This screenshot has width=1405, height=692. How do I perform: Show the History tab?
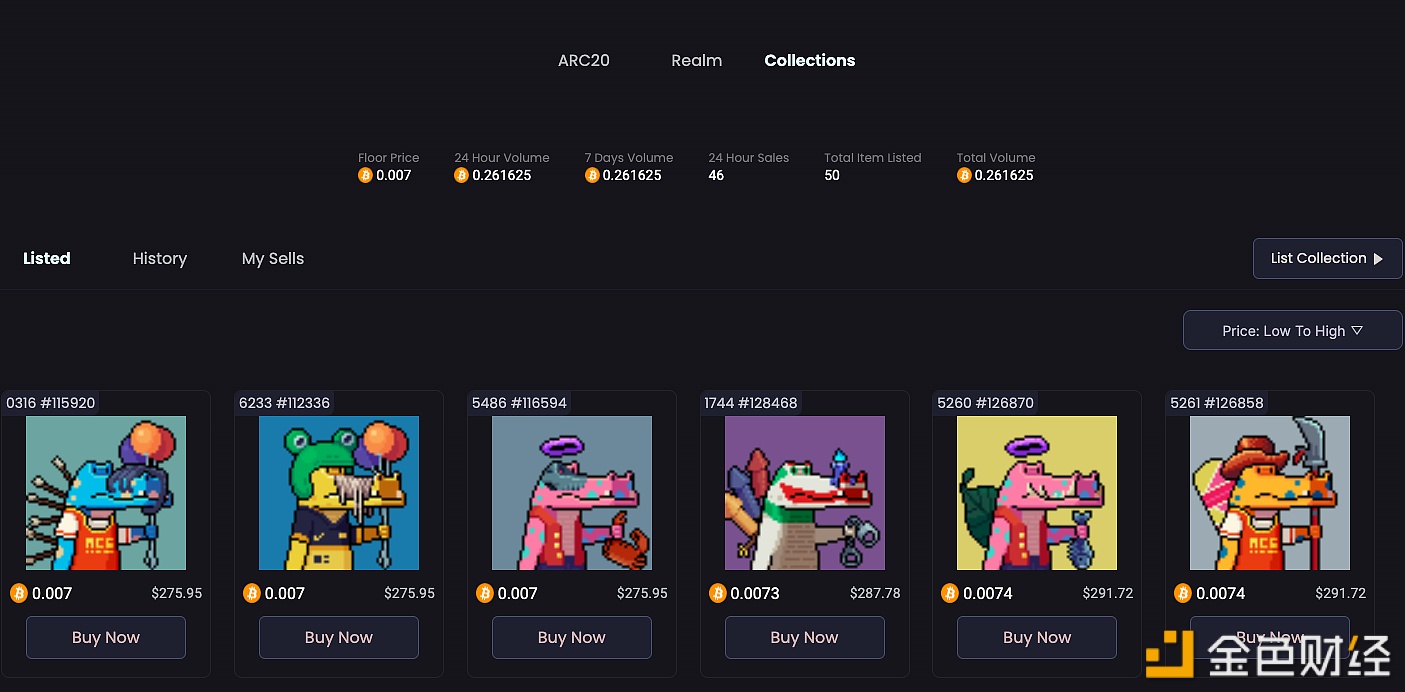[160, 258]
